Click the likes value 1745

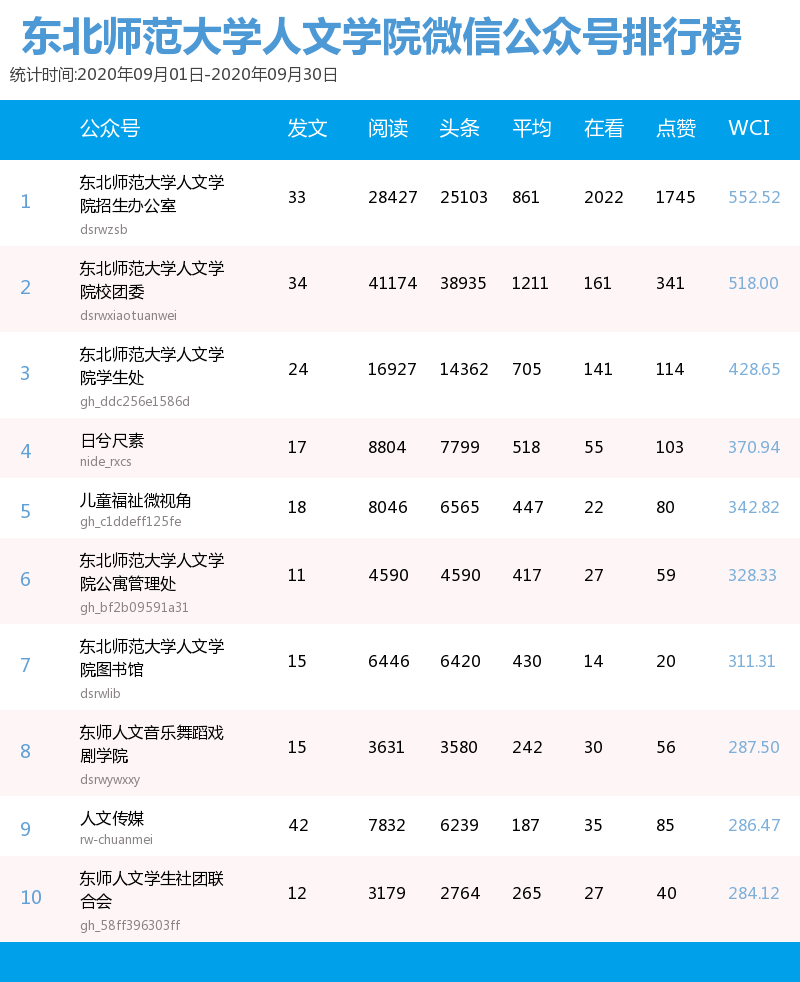click(675, 197)
